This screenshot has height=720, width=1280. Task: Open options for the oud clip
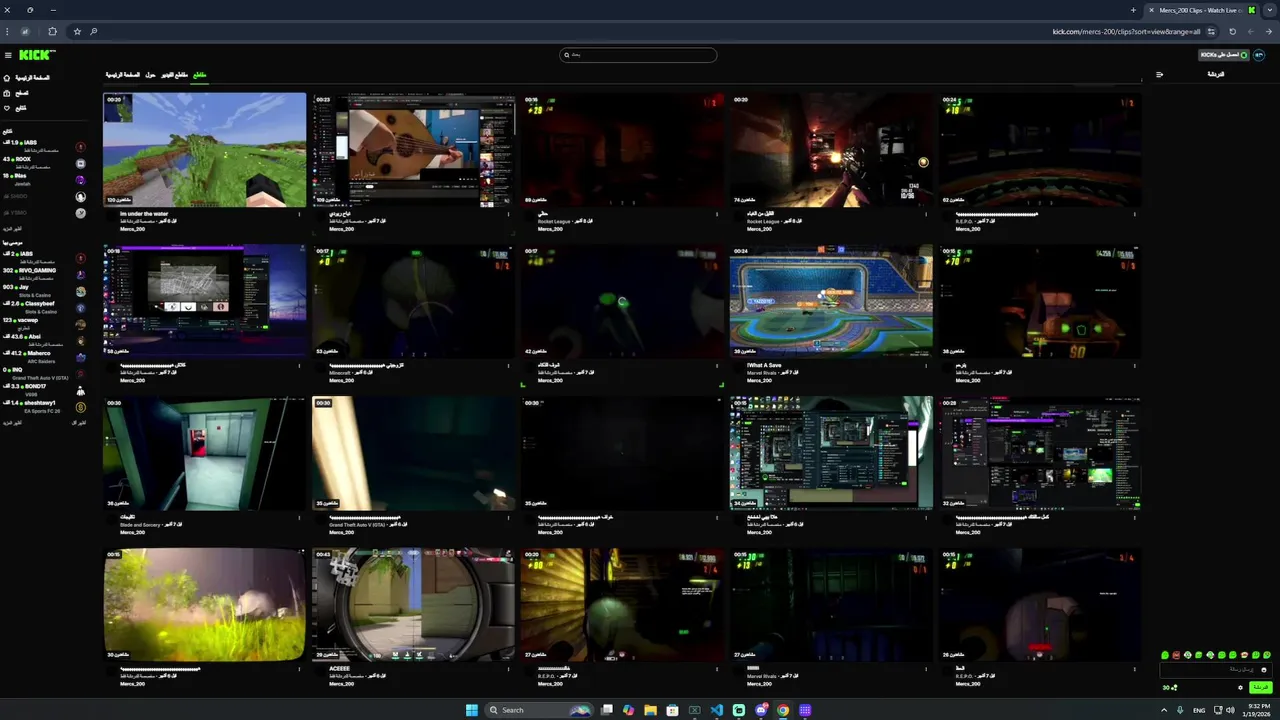click(508, 214)
